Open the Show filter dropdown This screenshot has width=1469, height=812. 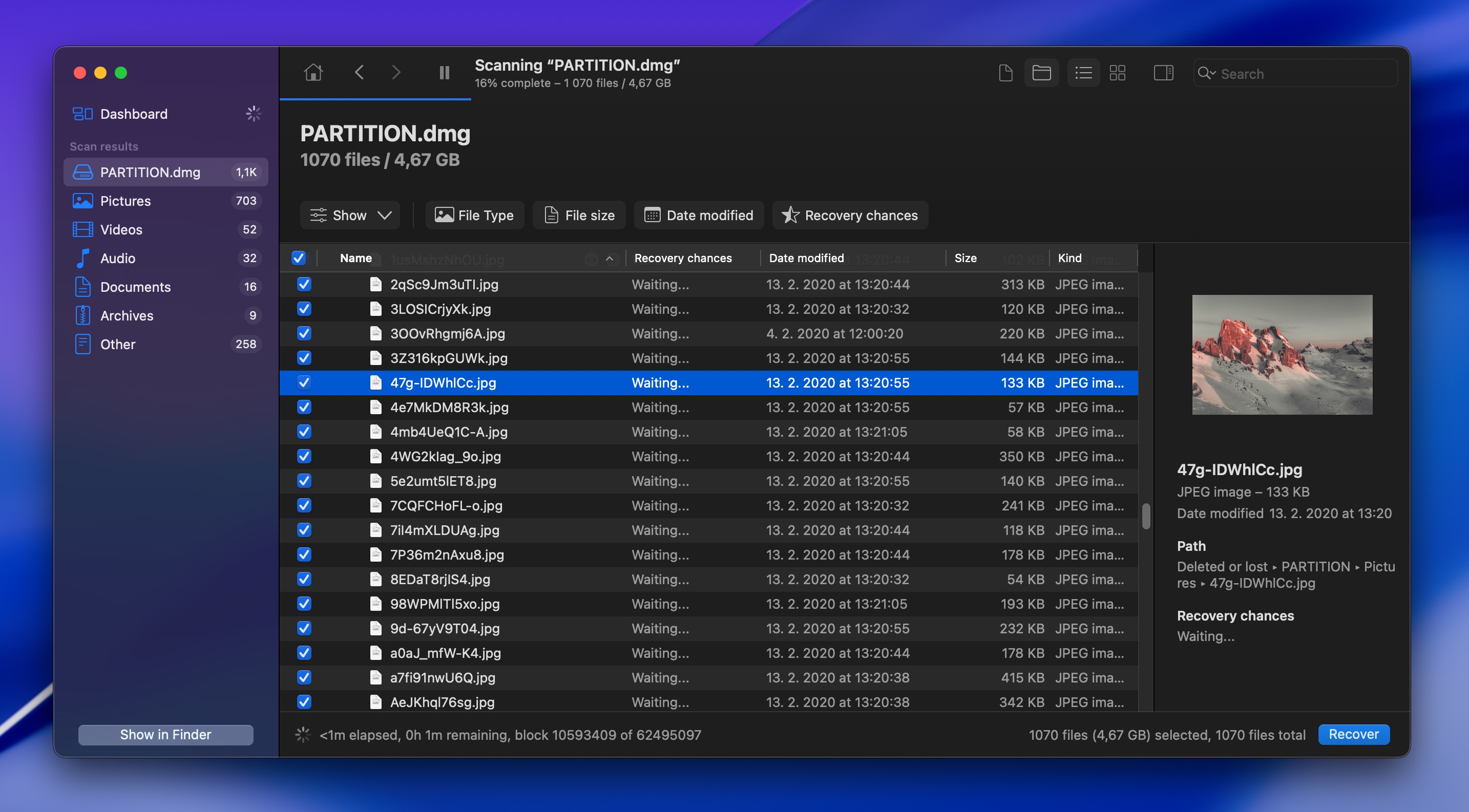349,215
